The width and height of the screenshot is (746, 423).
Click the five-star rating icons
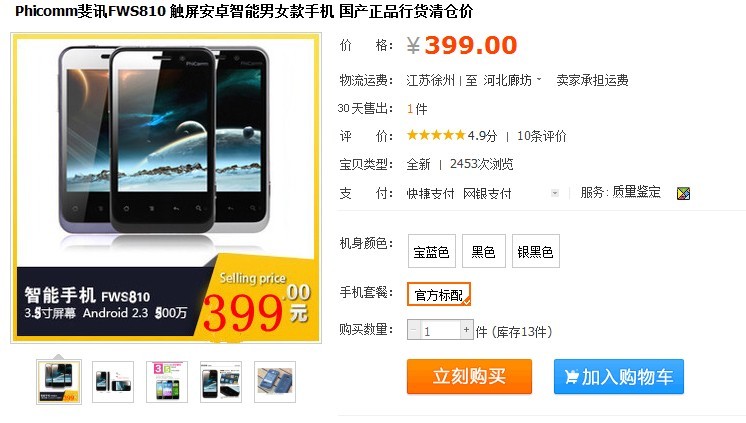click(436, 136)
